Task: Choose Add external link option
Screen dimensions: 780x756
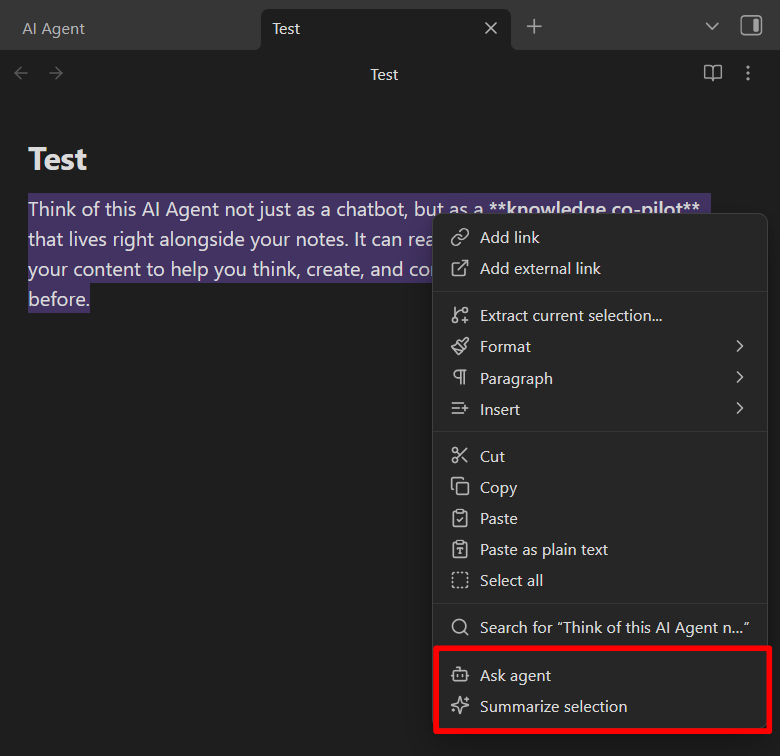Action: click(540, 269)
